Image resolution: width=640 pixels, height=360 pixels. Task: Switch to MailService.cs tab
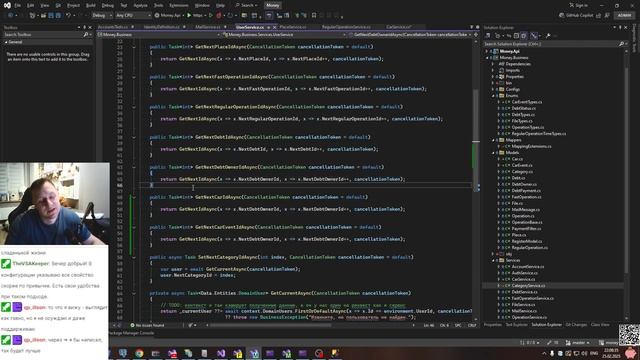click(208, 27)
